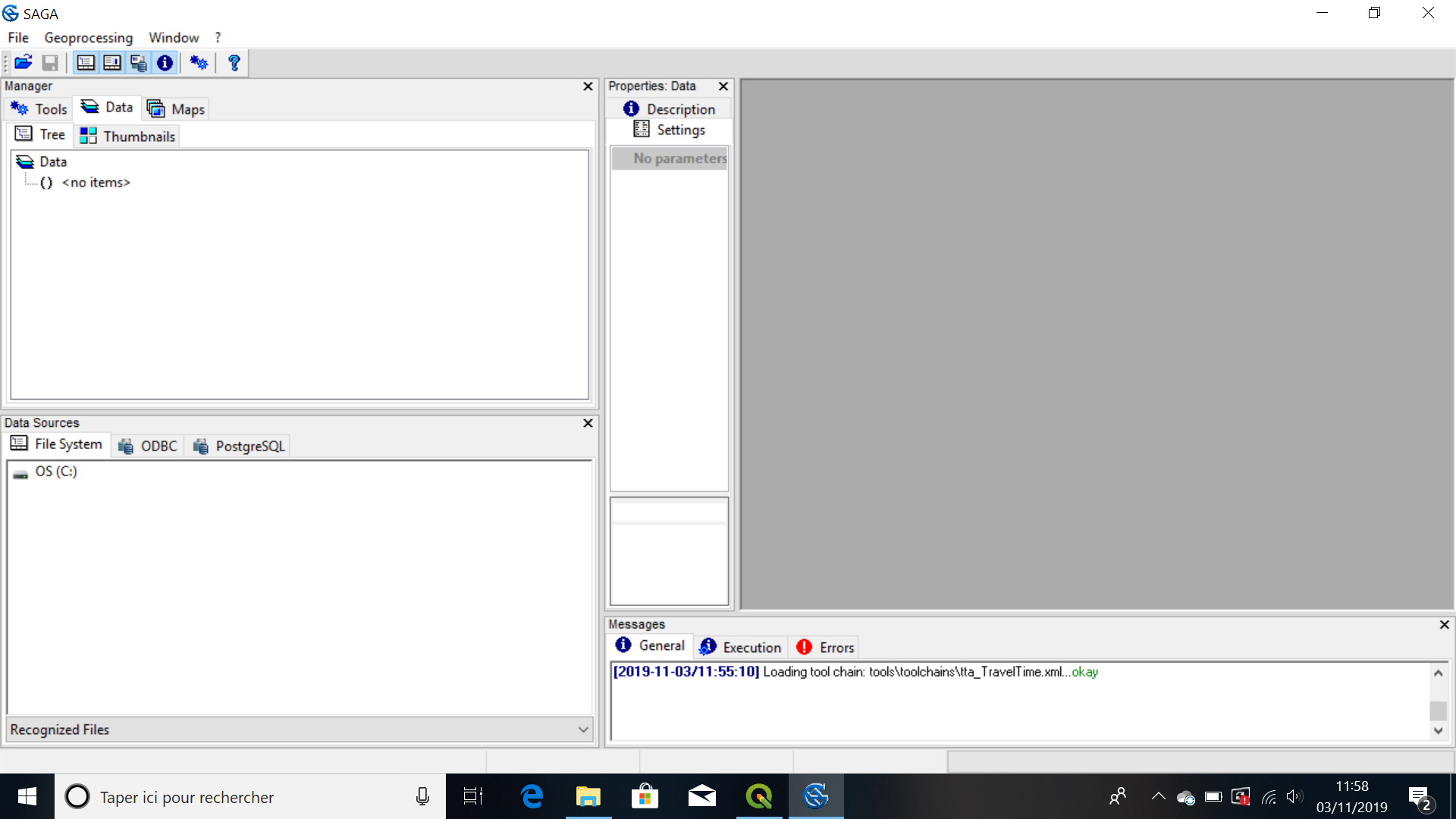1456x819 pixels.
Task: Open the Settings tab in Properties
Action: click(x=669, y=130)
